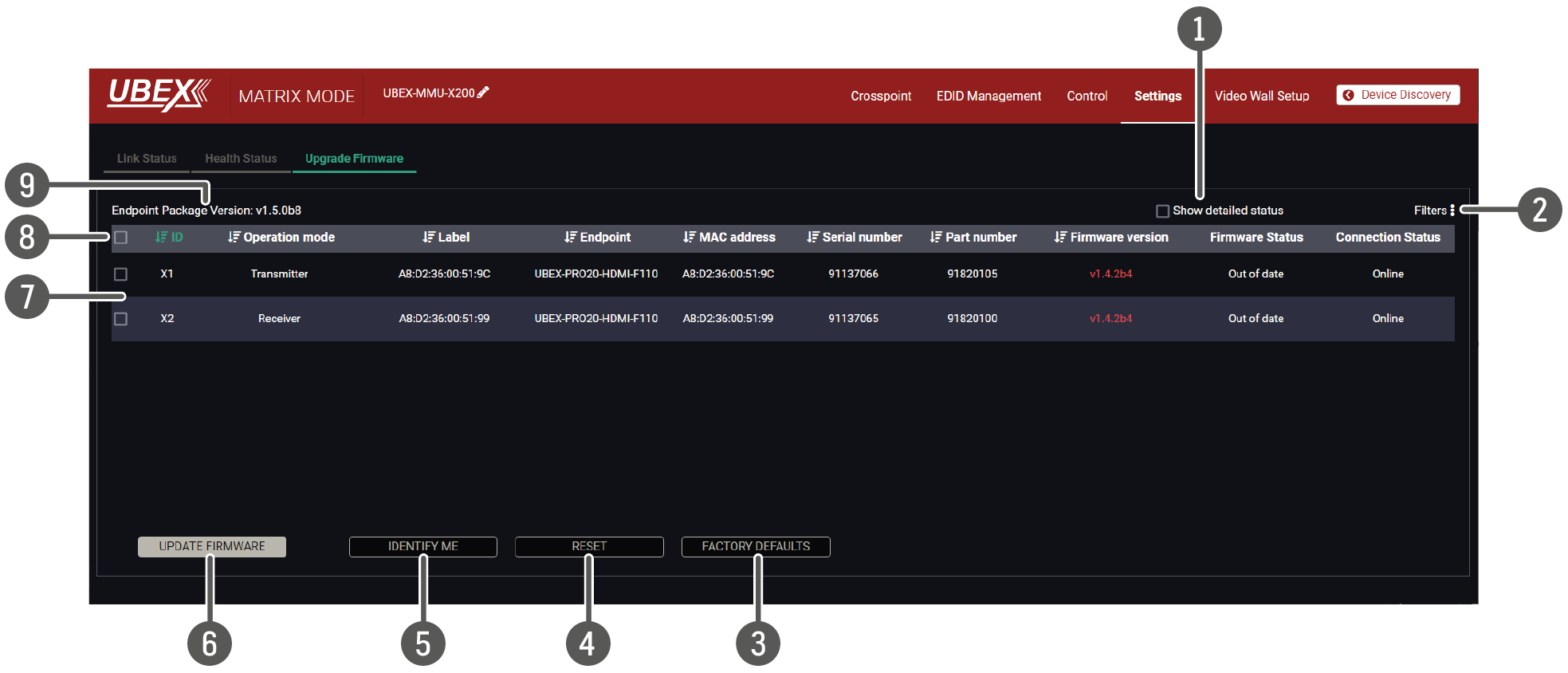
Task: Select the X1 Transmitter row checkbox
Action: tap(120, 274)
